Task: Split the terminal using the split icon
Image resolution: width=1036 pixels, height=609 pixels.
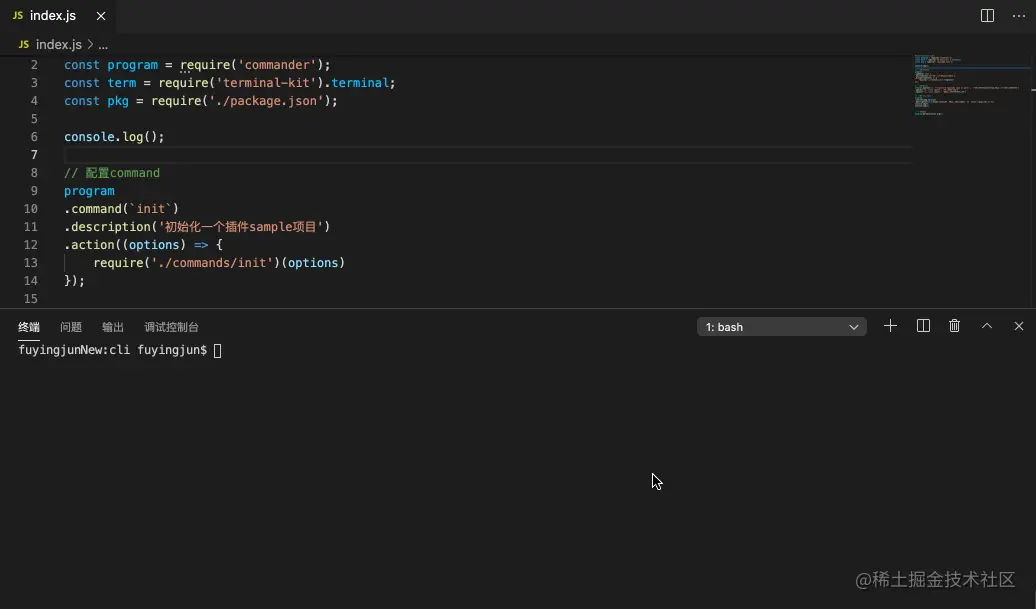Action: [922, 325]
